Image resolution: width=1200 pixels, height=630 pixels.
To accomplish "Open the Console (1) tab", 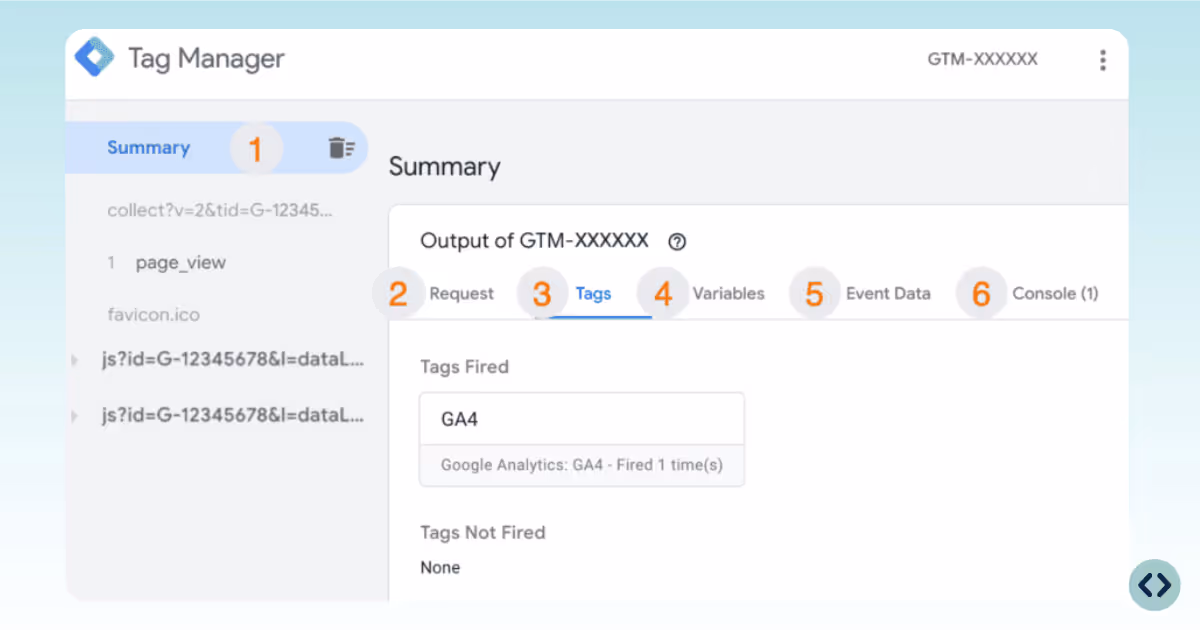I will [1055, 293].
